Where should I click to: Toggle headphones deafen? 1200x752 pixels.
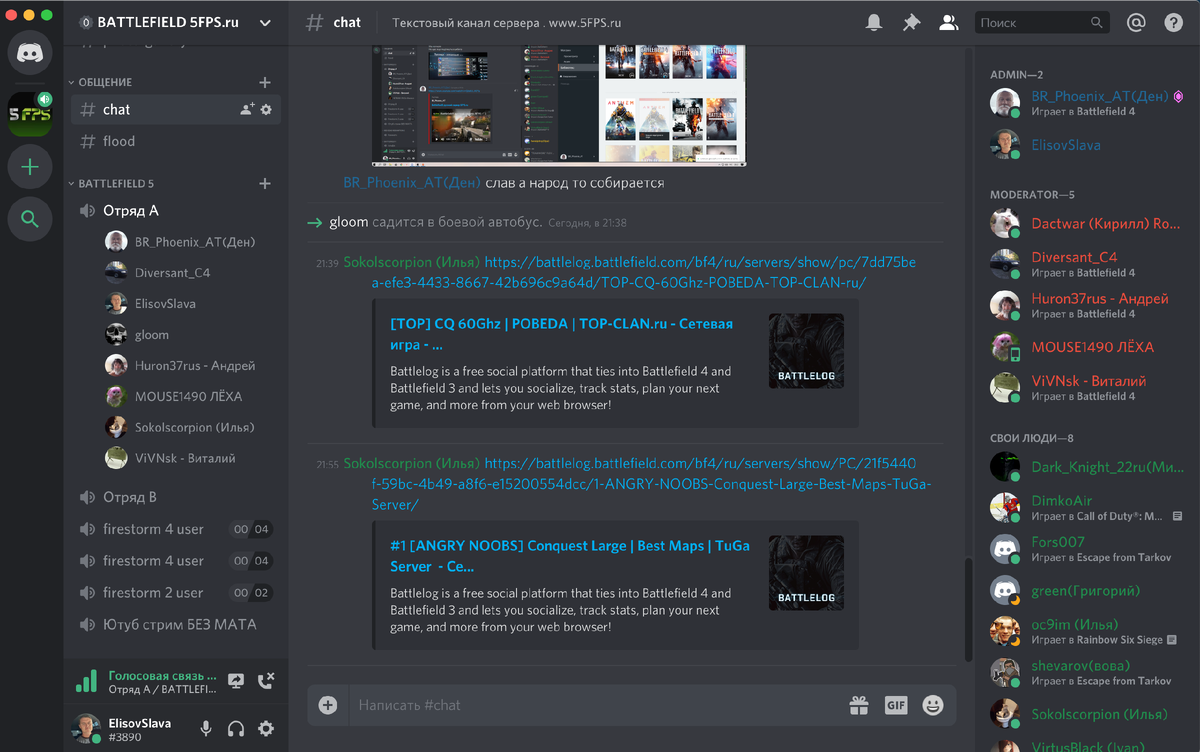click(236, 729)
